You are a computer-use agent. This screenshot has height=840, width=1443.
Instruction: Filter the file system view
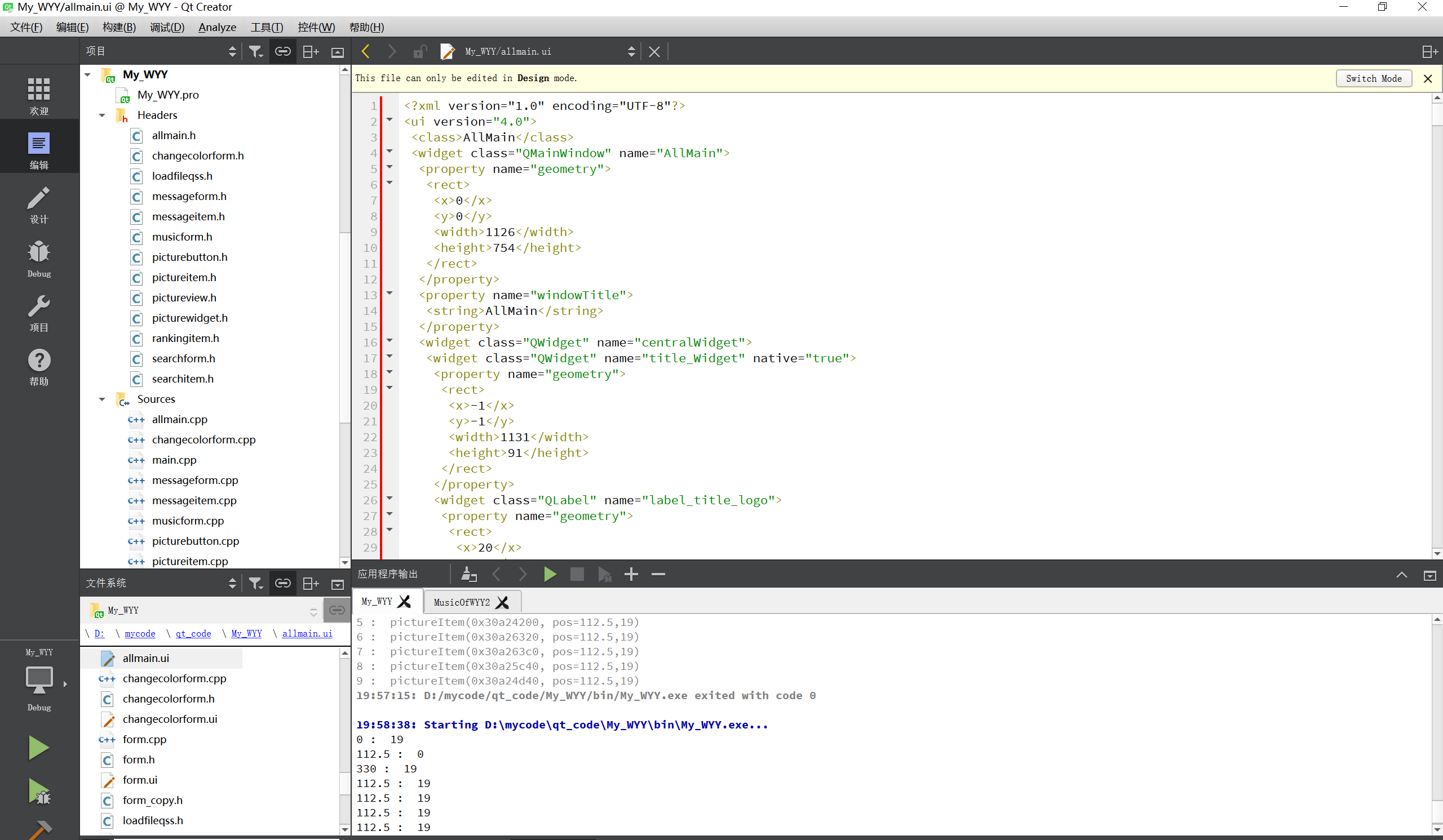255,583
